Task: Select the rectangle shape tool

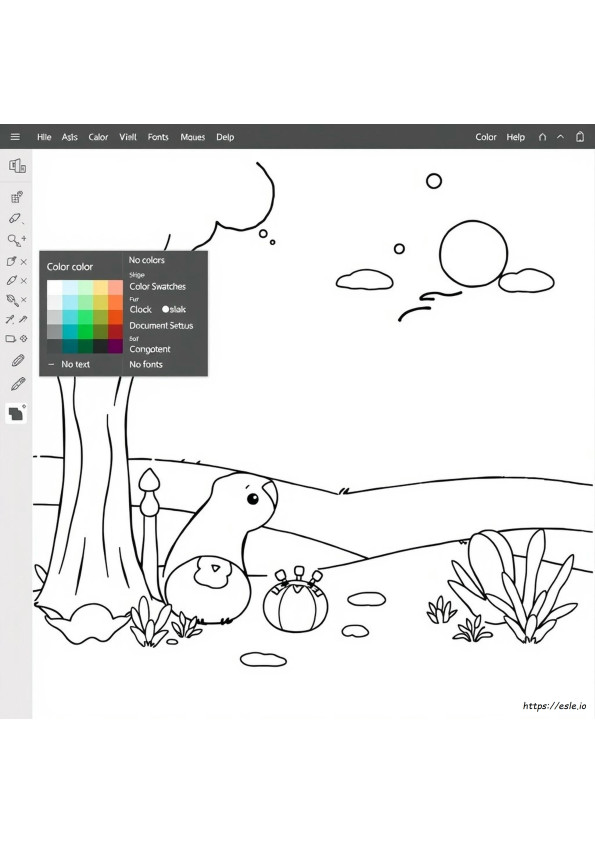Action: (x=10, y=339)
